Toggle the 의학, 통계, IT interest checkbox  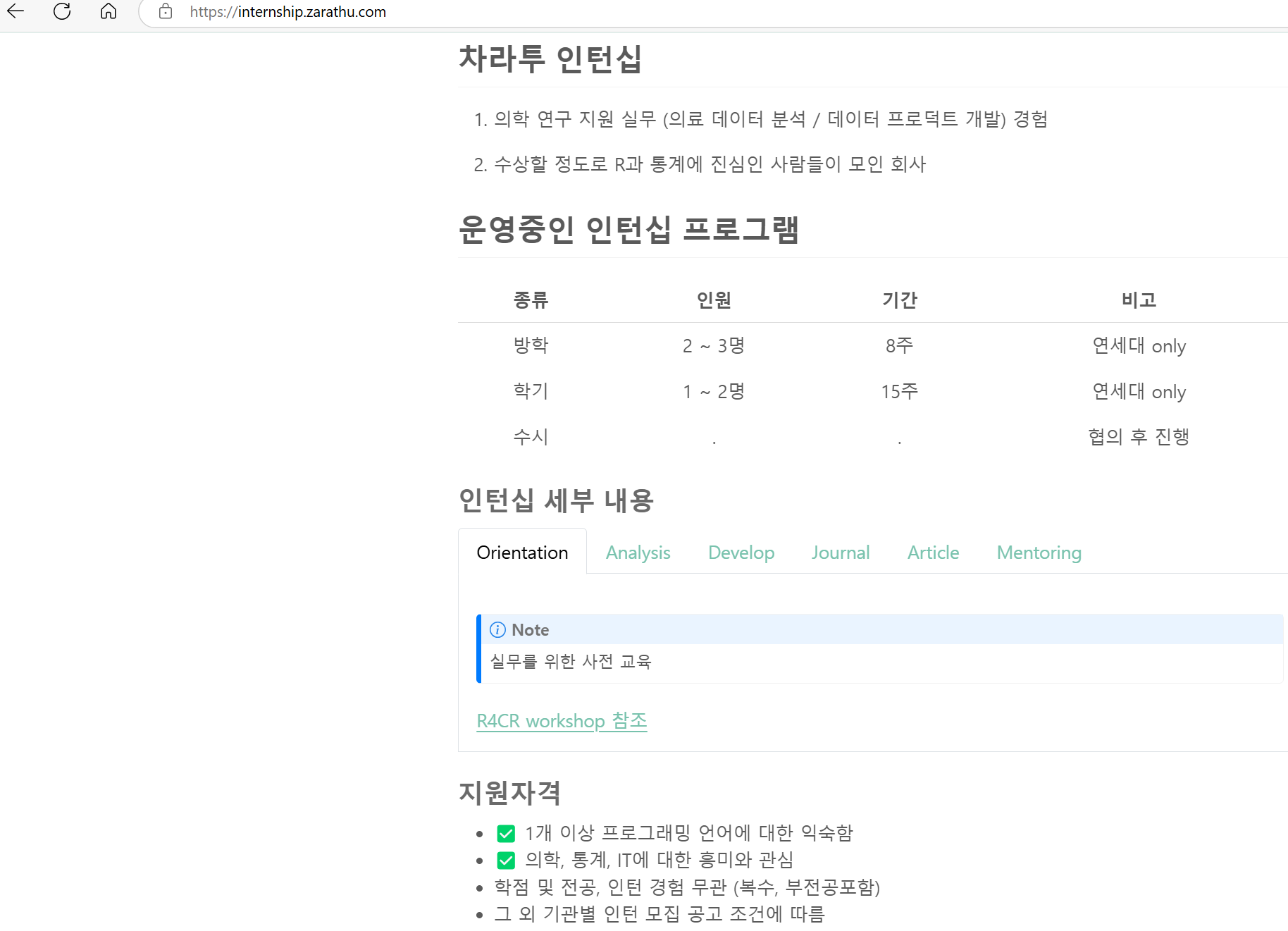506,861
